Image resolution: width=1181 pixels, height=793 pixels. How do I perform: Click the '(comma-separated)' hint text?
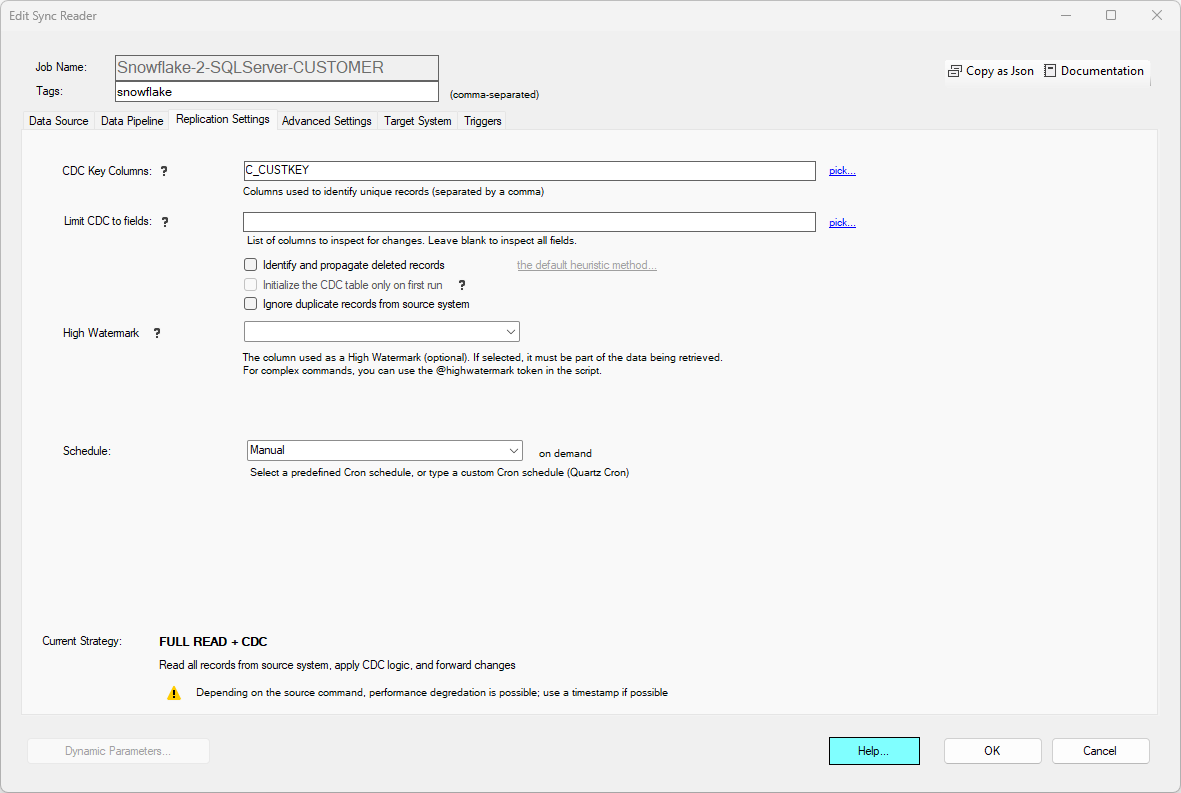[x=494, y=95]
